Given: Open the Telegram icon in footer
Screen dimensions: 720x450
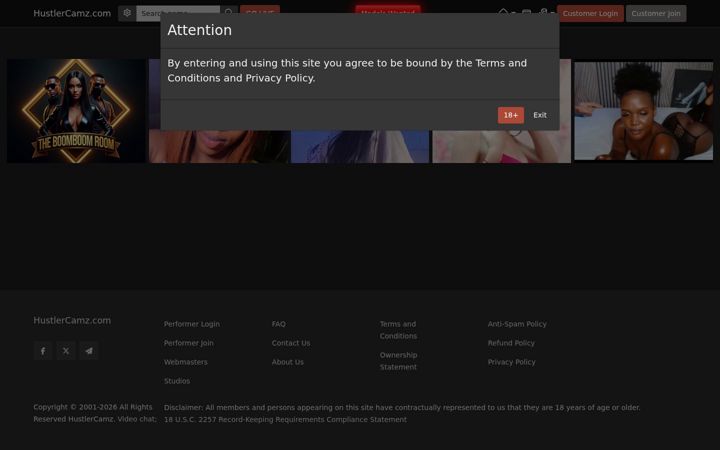Looking at the screenshot, I should [89, 351].
